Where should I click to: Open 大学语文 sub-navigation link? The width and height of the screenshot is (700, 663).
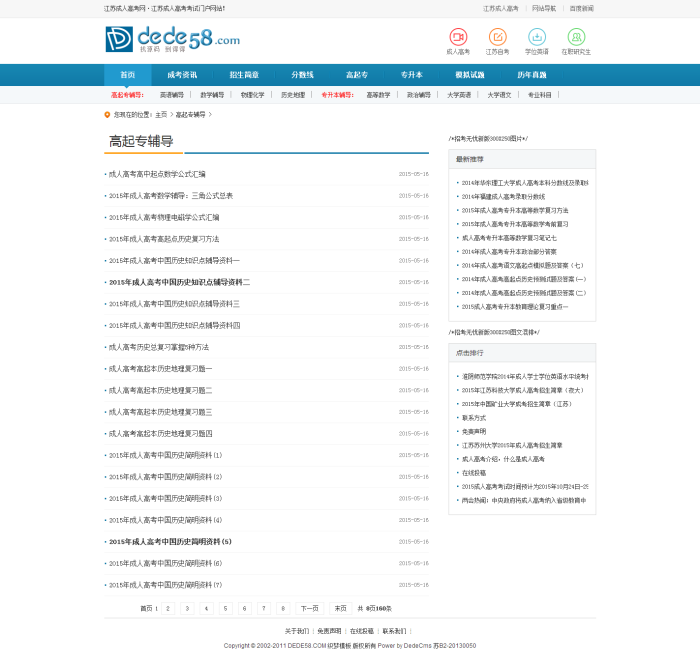pyautogui.click(x=499, y=95)
